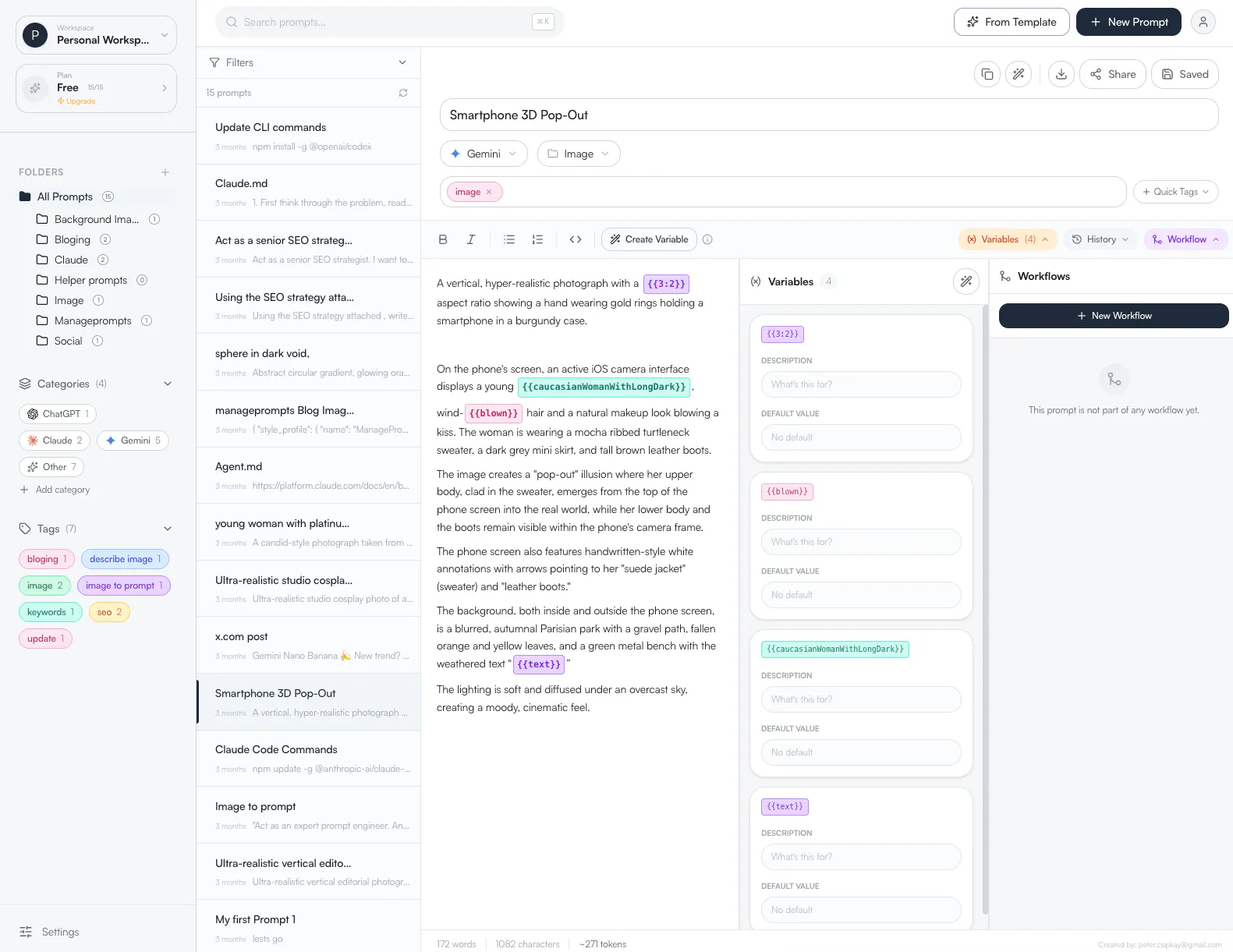Click the Share button
1233x952 pixels.
(1113, 74)
